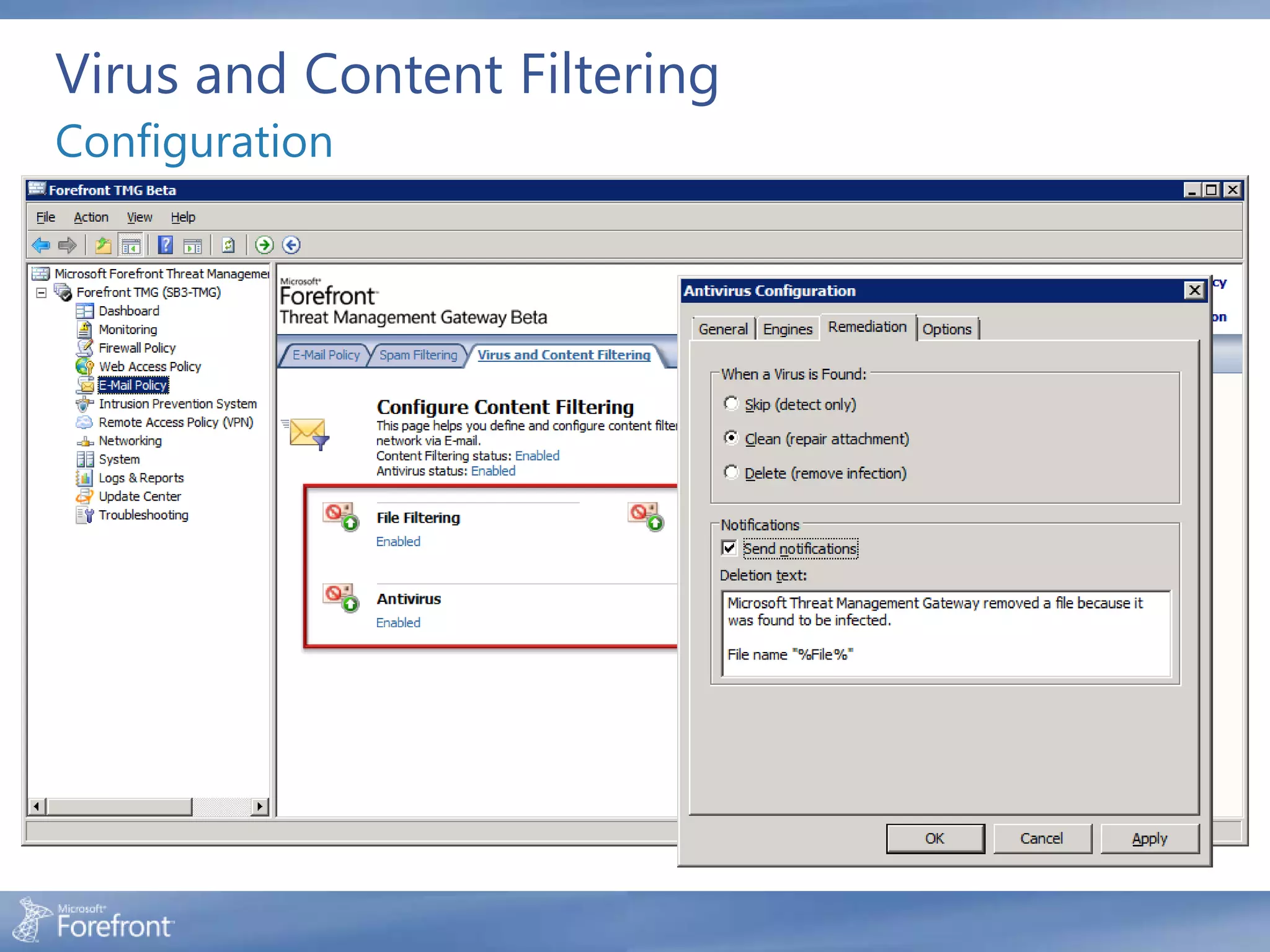Click the File Filtering heading
Image resolution: width=1270 pixels, height=952 pixels.
point(418,518)
